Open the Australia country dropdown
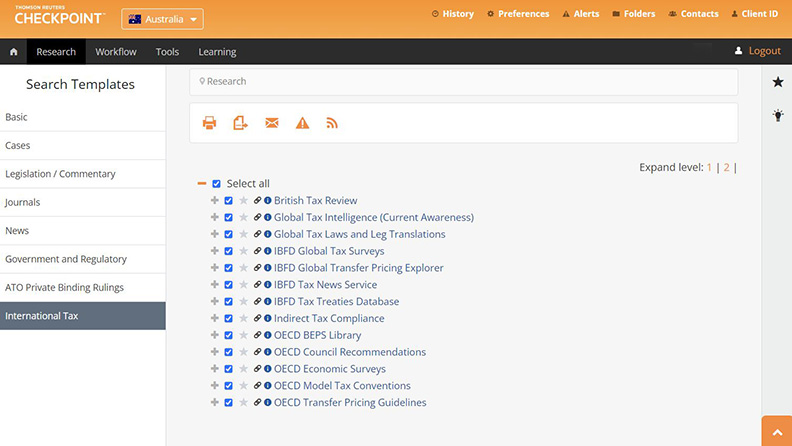 (162, 19)
